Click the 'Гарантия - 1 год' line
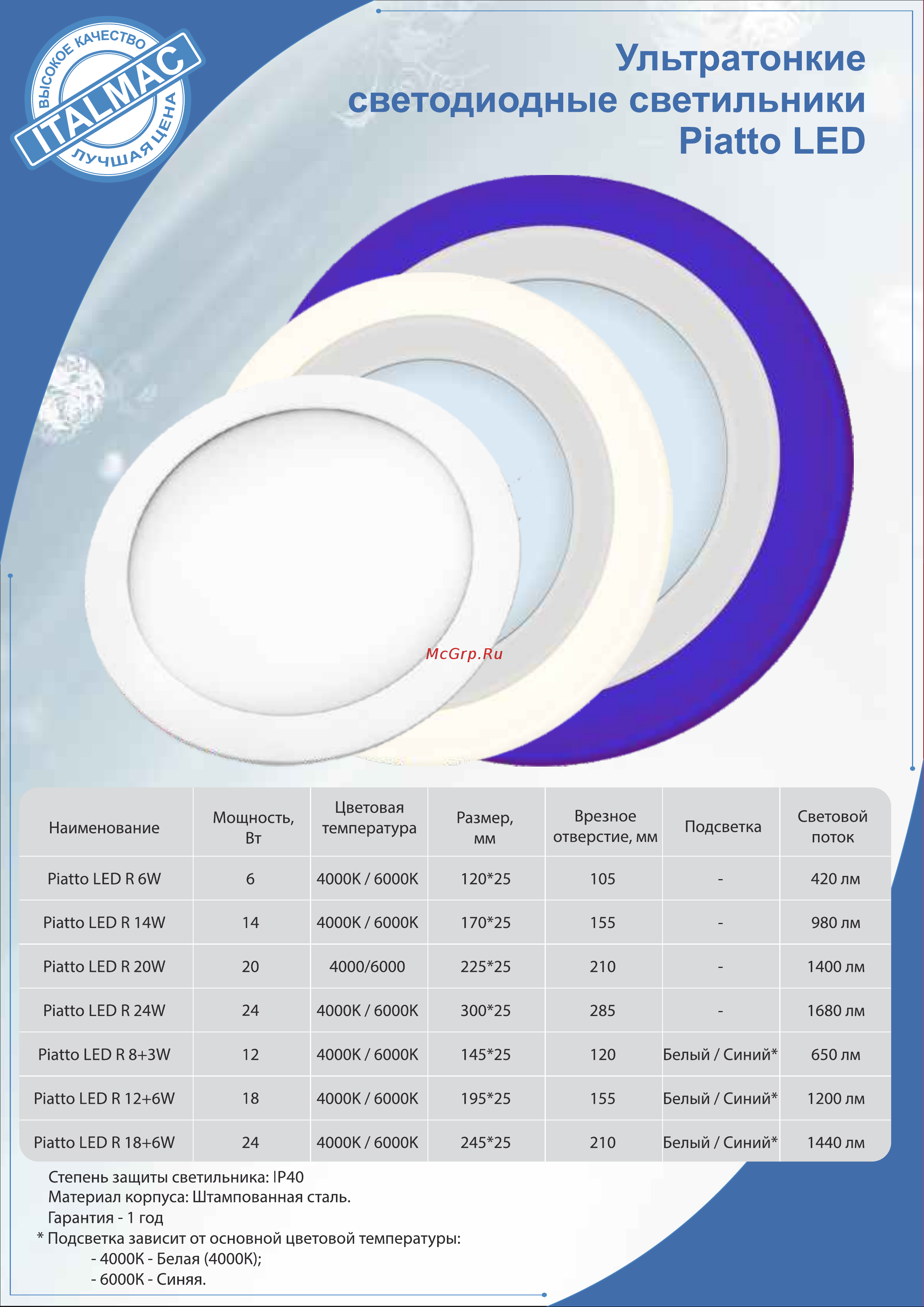This screenshot has width=924, height=1307. pos(106,1218)
